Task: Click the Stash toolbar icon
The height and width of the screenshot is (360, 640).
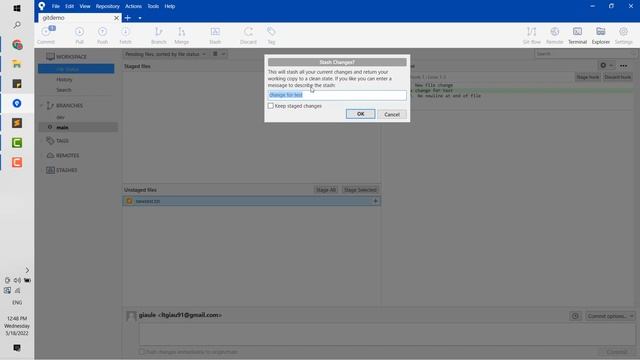Action: (215, 35)
